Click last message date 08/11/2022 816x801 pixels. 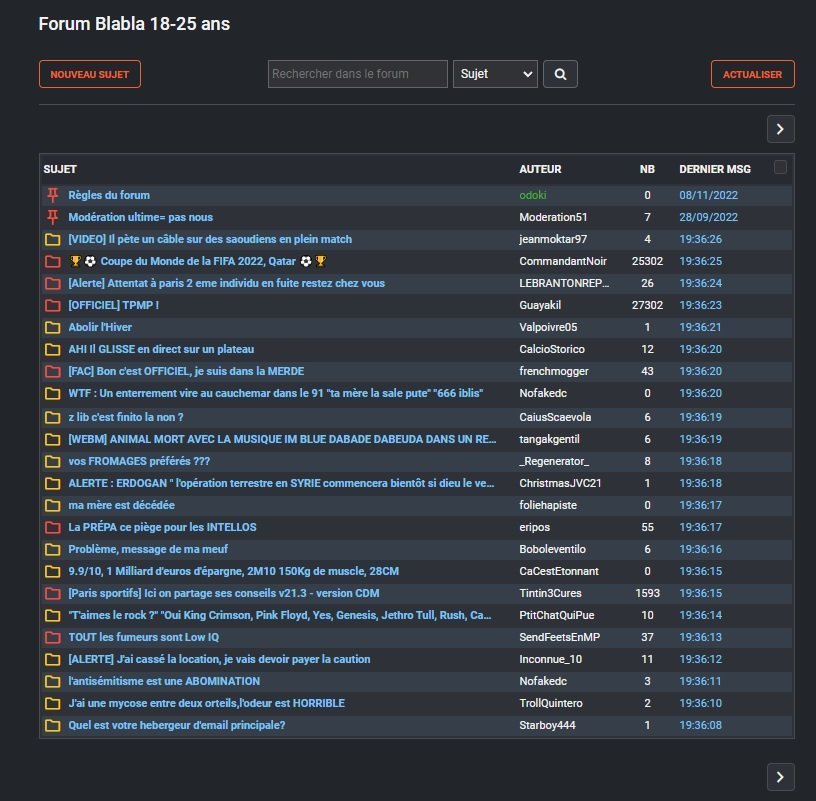pos(708,195)
